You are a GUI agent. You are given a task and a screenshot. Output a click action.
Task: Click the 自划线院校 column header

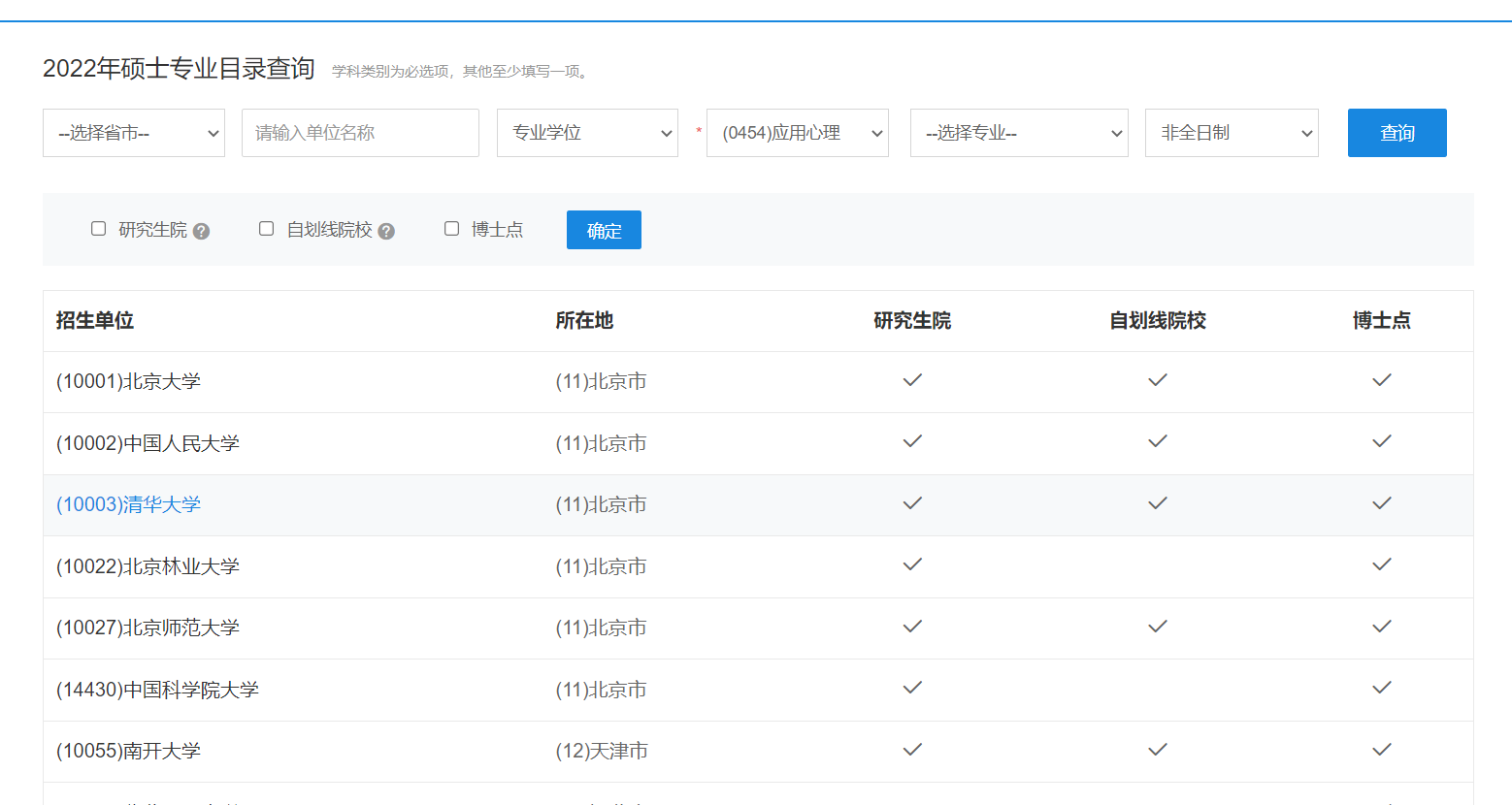[1158, 321]
